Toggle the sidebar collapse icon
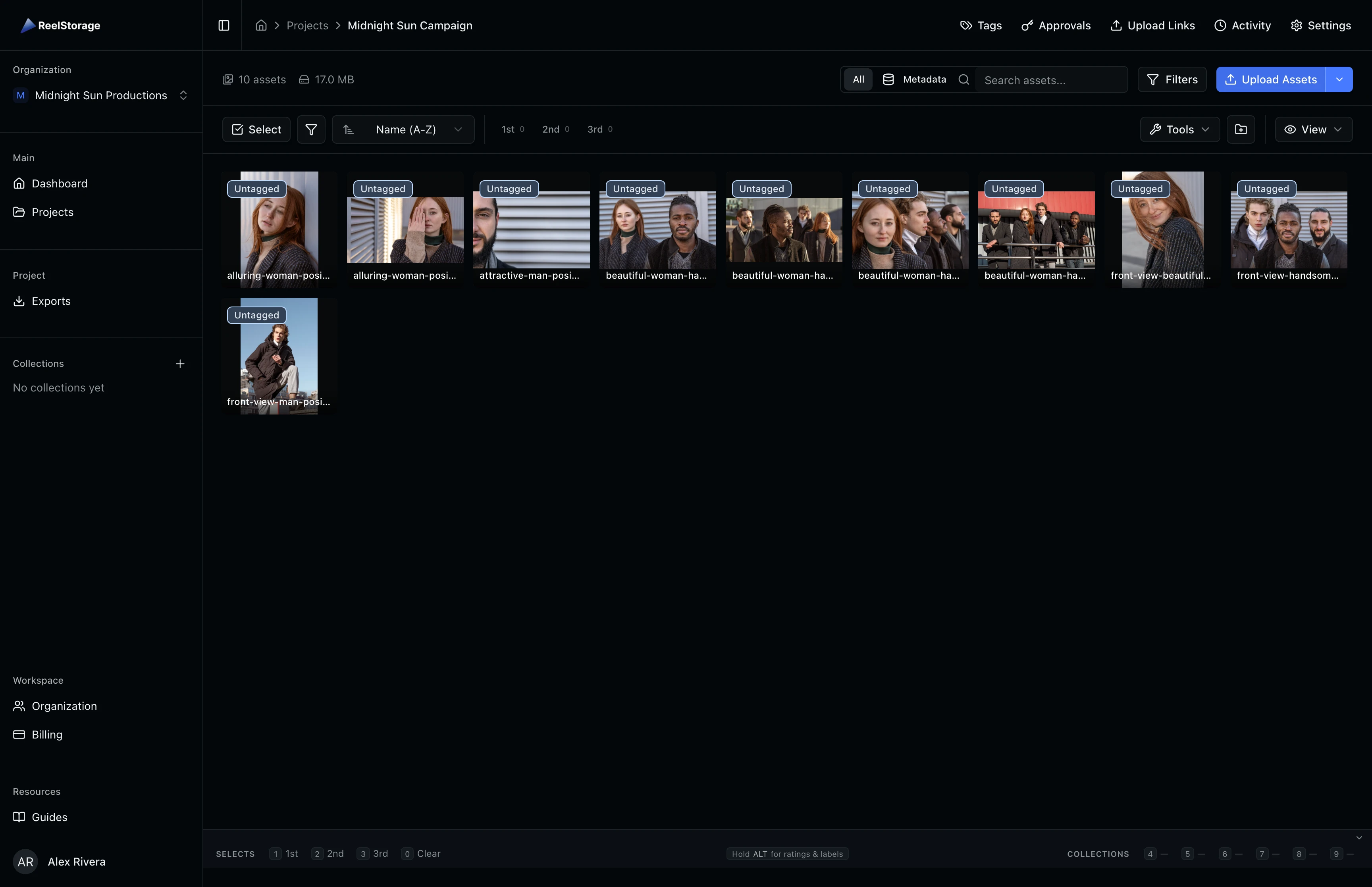The width and height of the screenshot is (1372, 887). coord(224,25)
